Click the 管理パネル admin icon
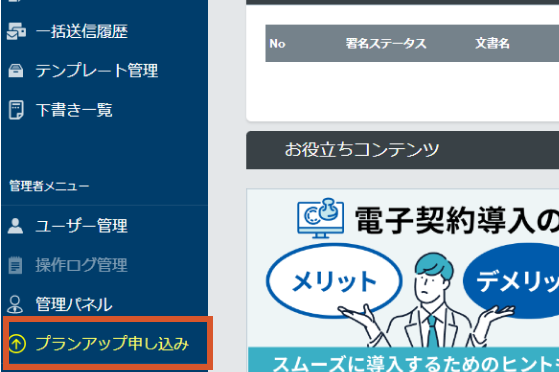 pyautogui.click(x=15, y=304)
